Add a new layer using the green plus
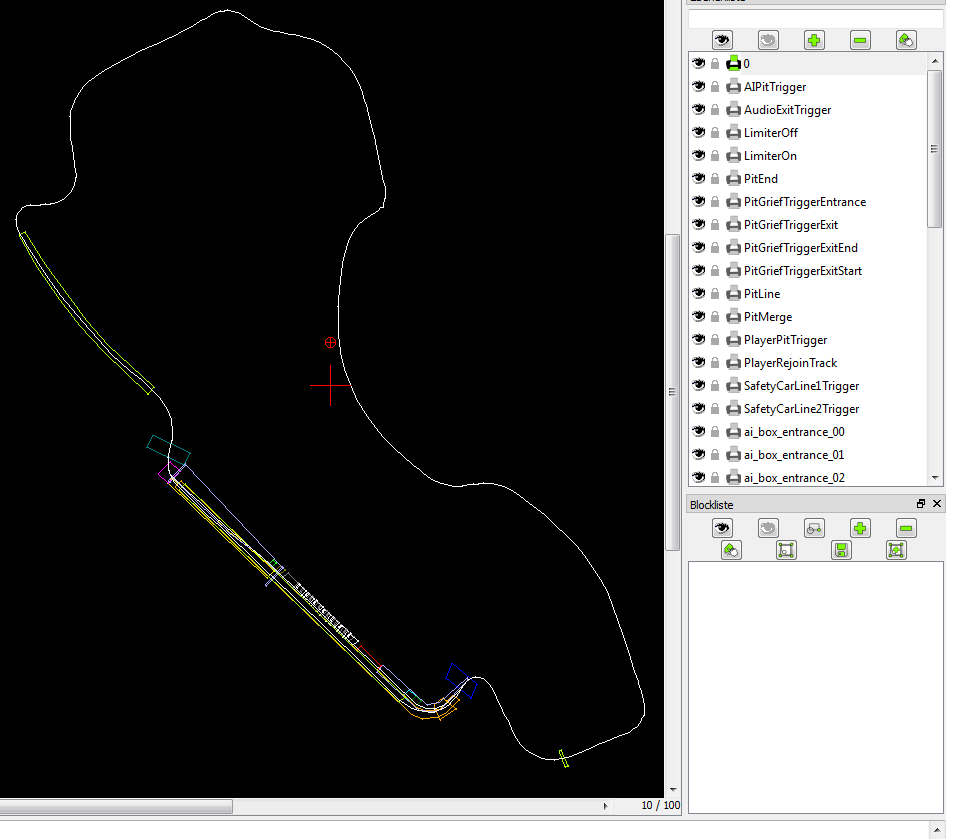This screenshot has width=956, height=839. tap(814, 41)
